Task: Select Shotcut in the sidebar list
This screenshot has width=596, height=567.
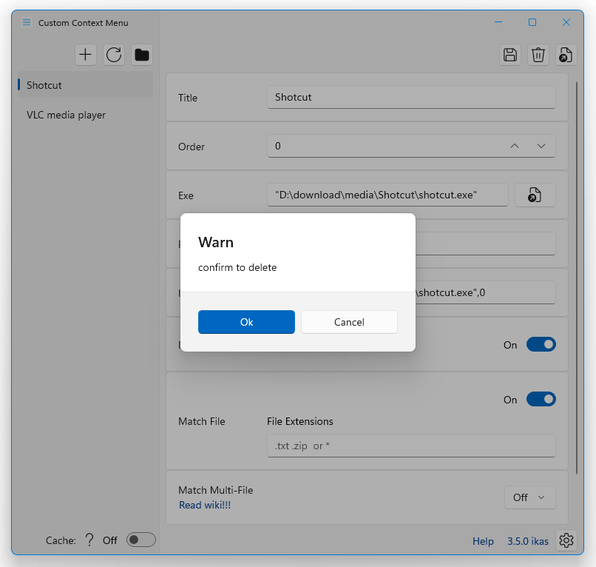Action: pyautogui.click(x=85, y=85)
